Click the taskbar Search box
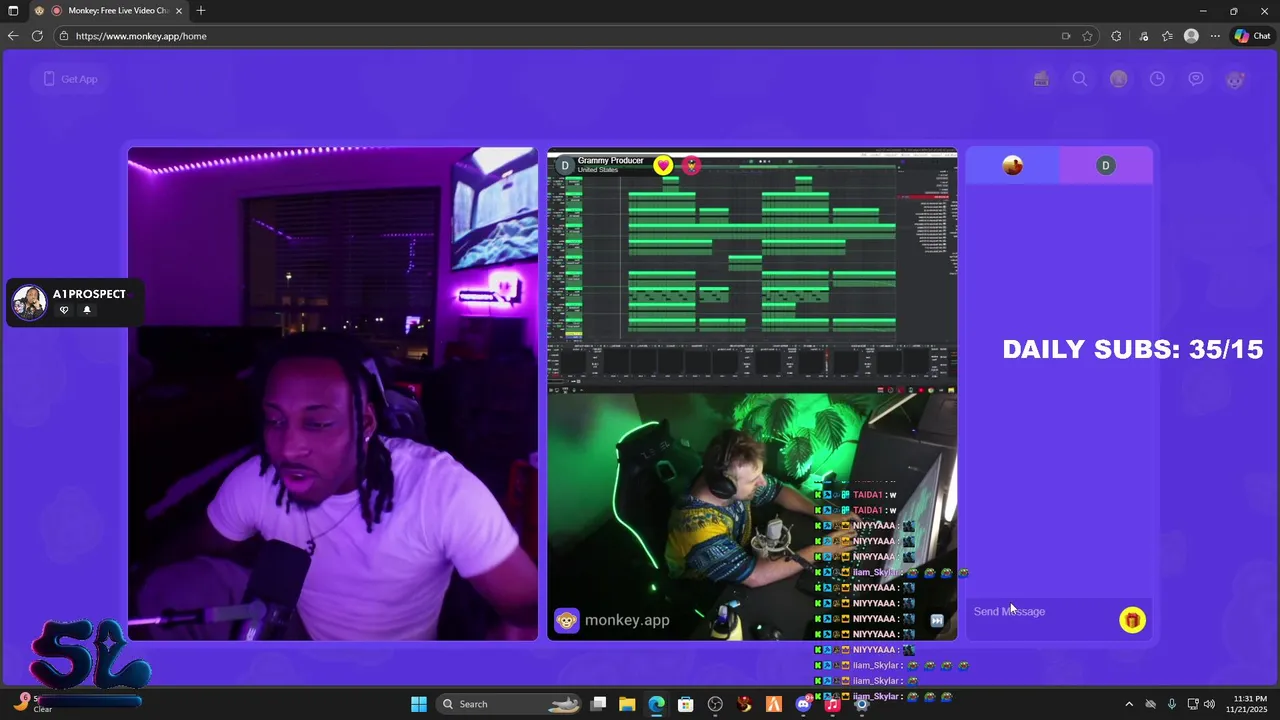Viewport: 1280px width, 720px height. [510, 704]
